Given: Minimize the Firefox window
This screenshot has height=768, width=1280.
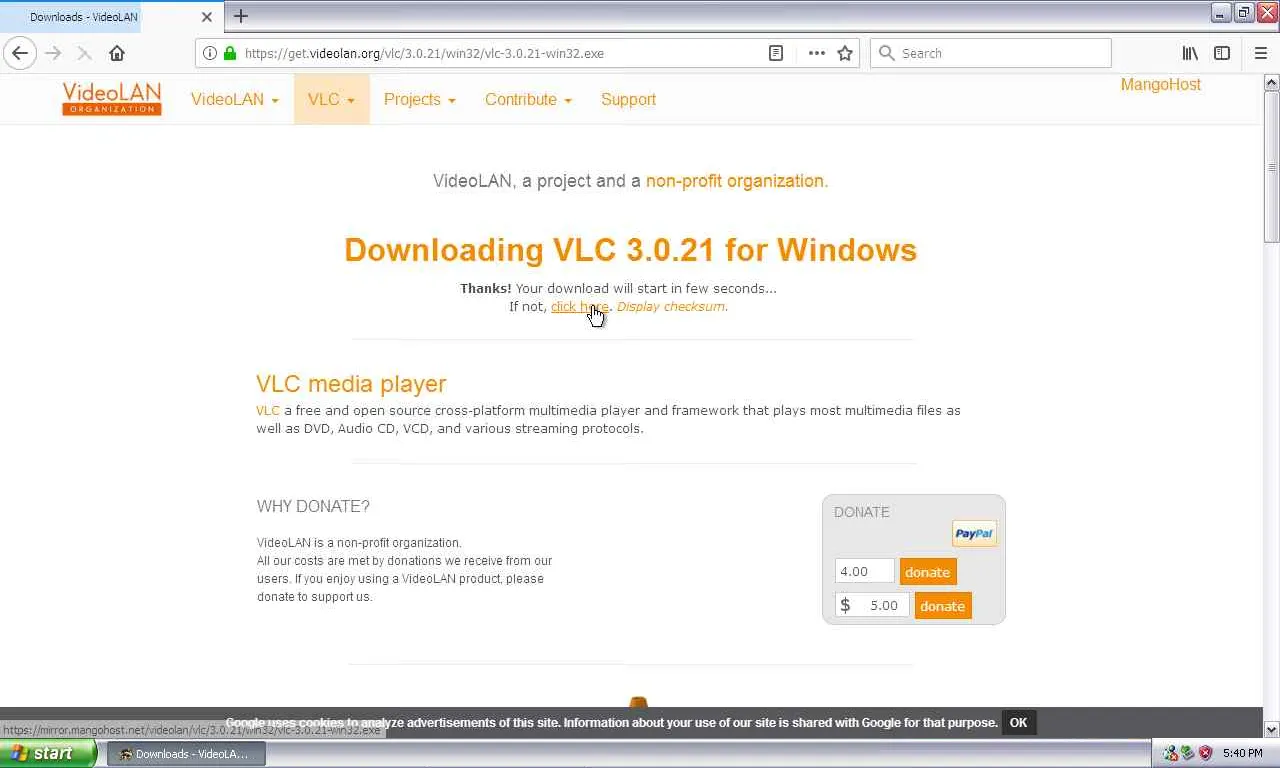Looking at the screenshot, I should [1221, 13].
